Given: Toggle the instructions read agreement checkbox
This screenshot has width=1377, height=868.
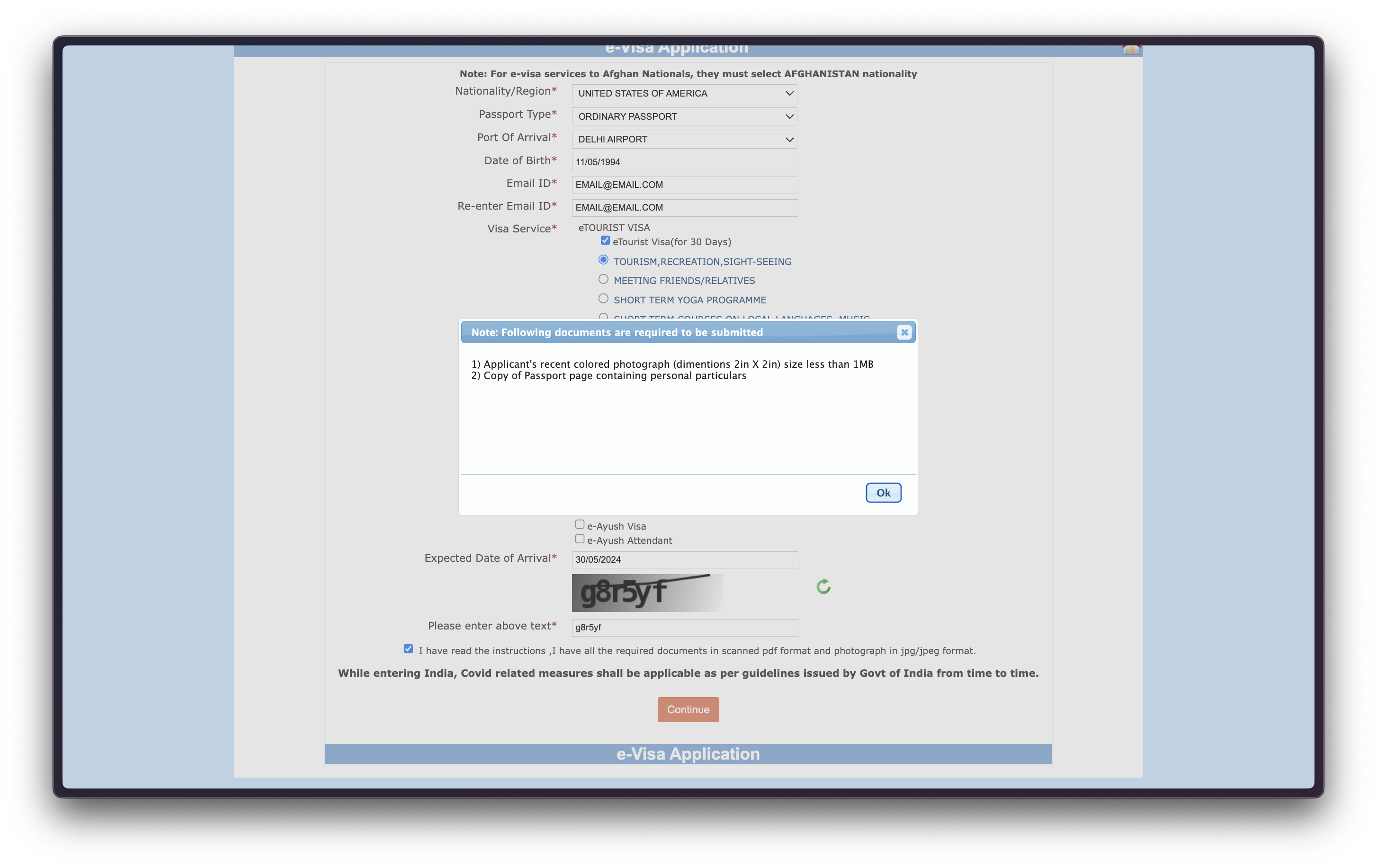Looking at the screenshot, I should tap(408, 649).
